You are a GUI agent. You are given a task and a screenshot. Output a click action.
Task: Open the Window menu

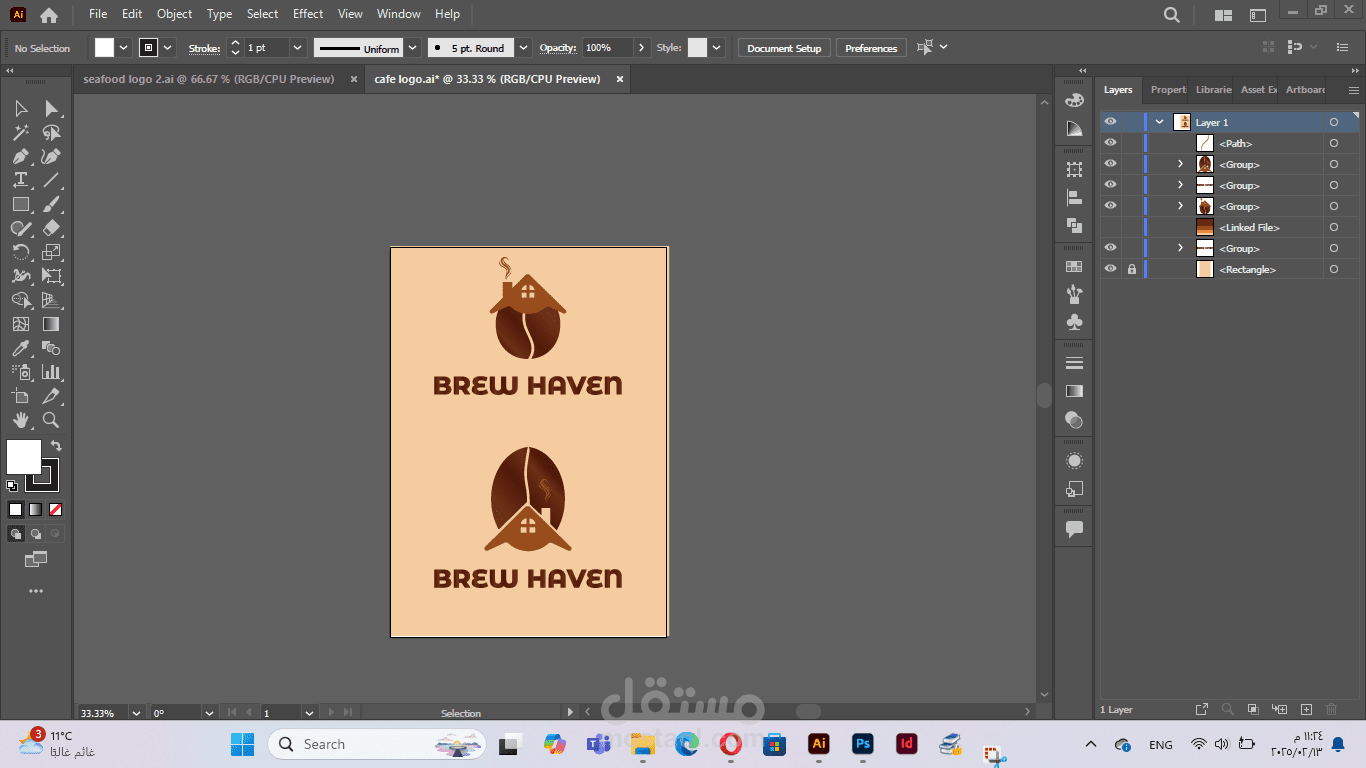[x=399, y=14]
